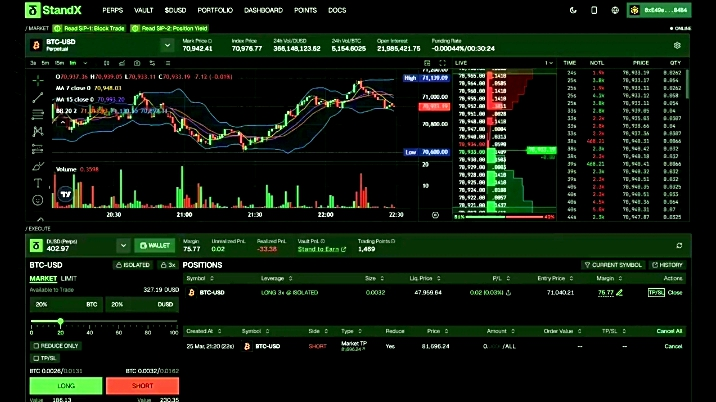The width and height of the screenshot is (716, 402).
Task: Open the emoji icons tool
Action: tap(38, 200)
